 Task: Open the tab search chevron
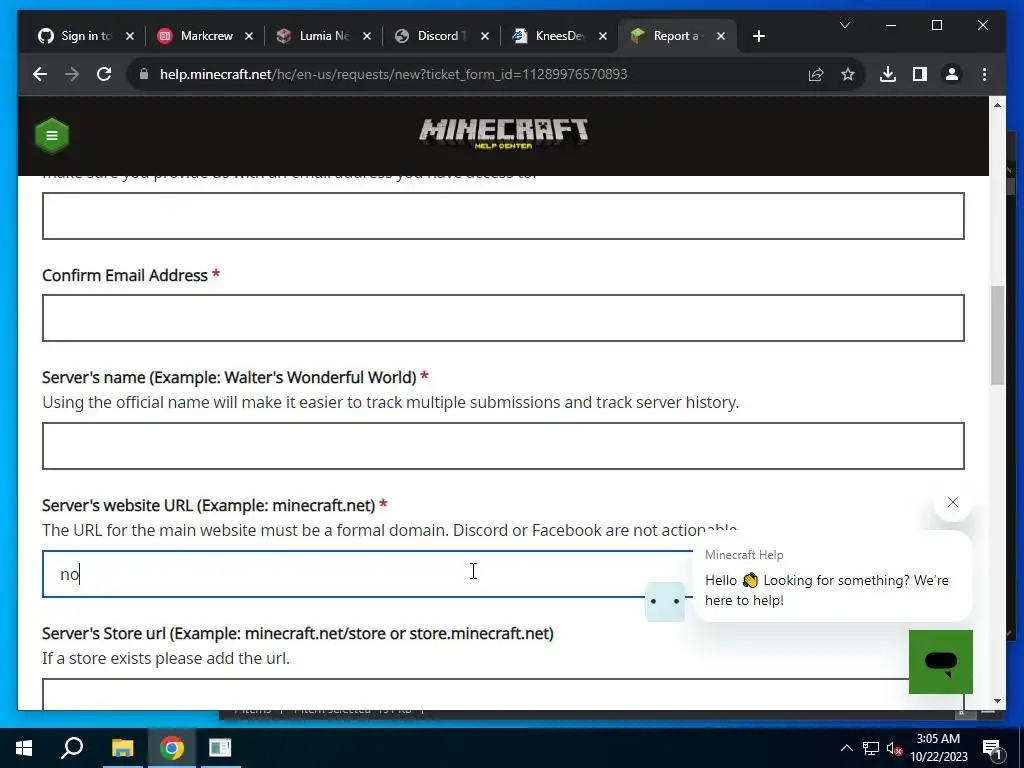click(845, 25)
